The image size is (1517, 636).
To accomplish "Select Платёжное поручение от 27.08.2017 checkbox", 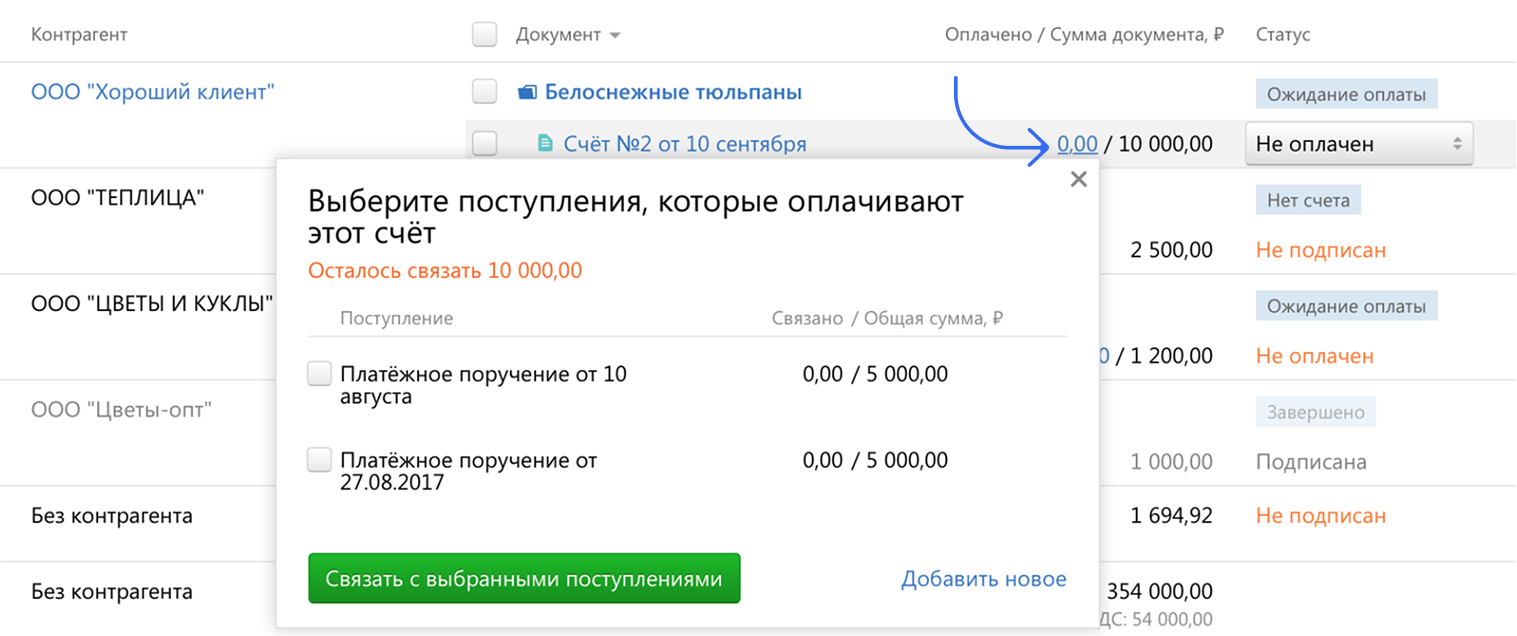I will 319,461.
